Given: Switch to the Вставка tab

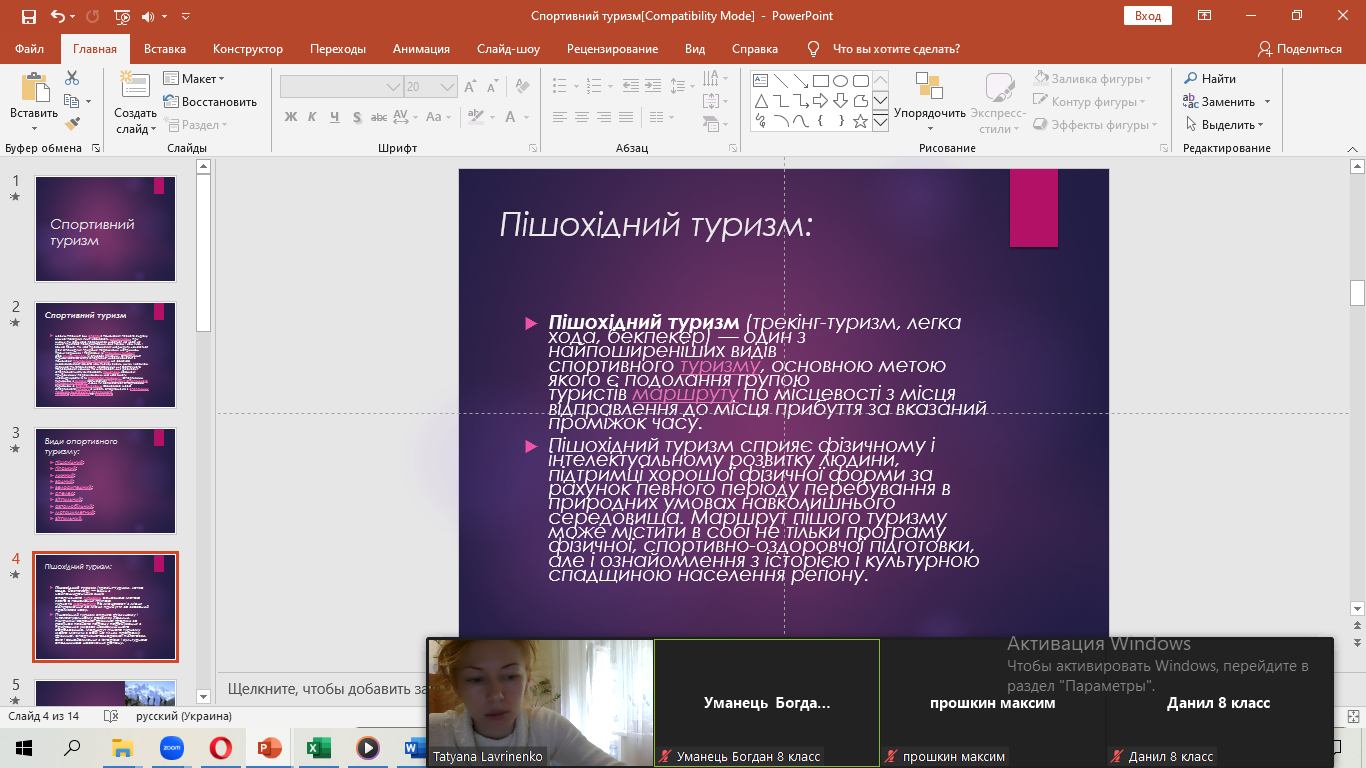Looking at the screenshot, I should (x=165, y=49).
